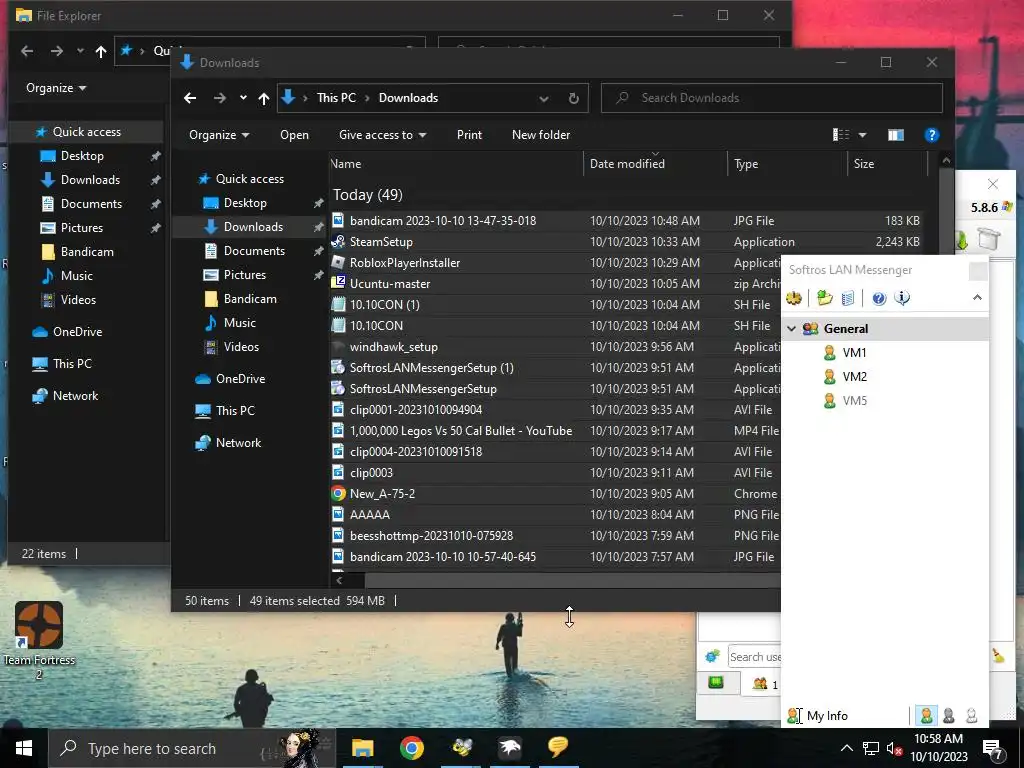The height and width of the screenshot is (768, 1024).
Task: Click the blue help question icon in Messenger
Action: 879,298
